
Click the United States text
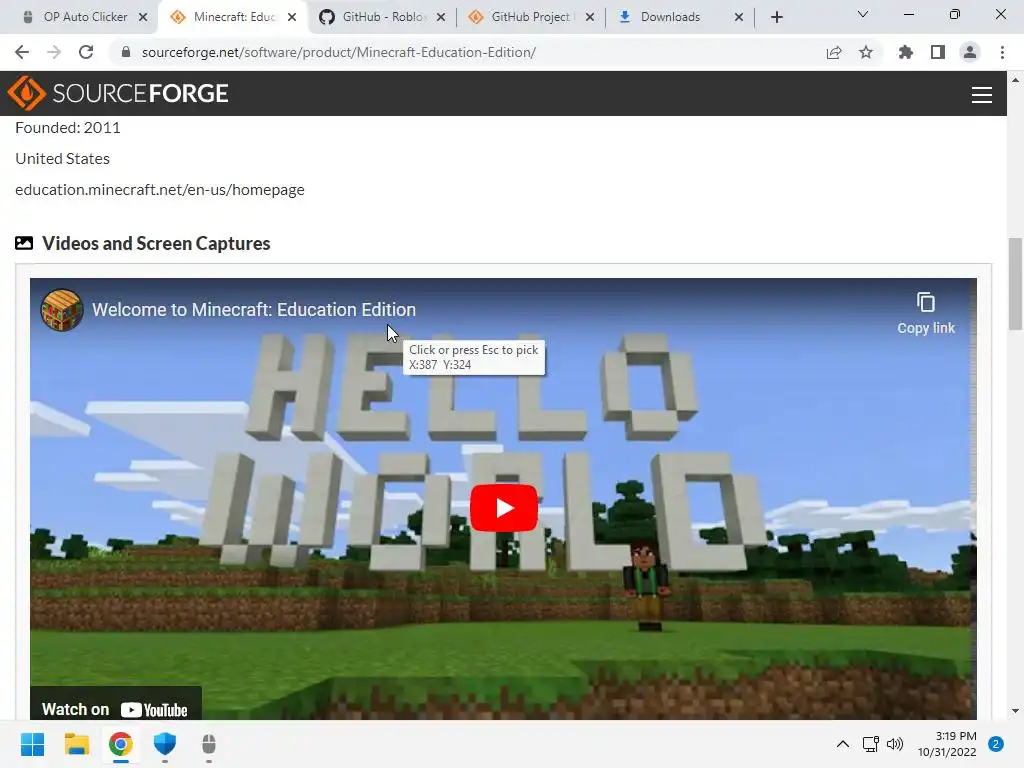tap(63, 159)
